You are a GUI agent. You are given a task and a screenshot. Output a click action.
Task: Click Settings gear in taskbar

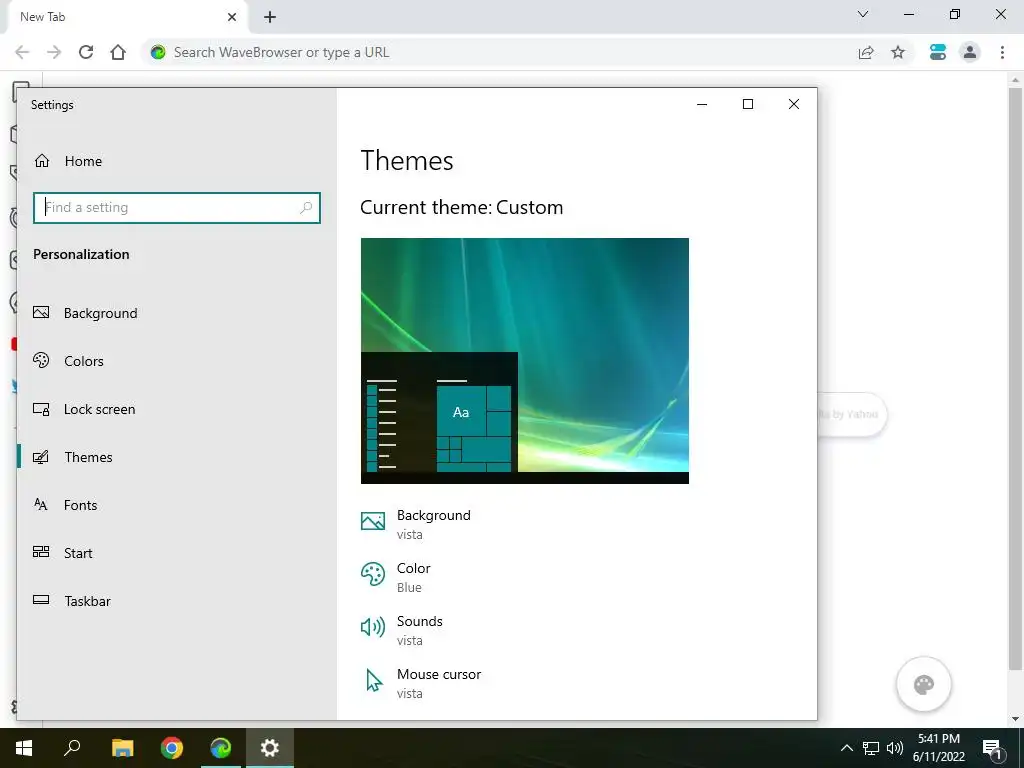click(x=270, y=748)
